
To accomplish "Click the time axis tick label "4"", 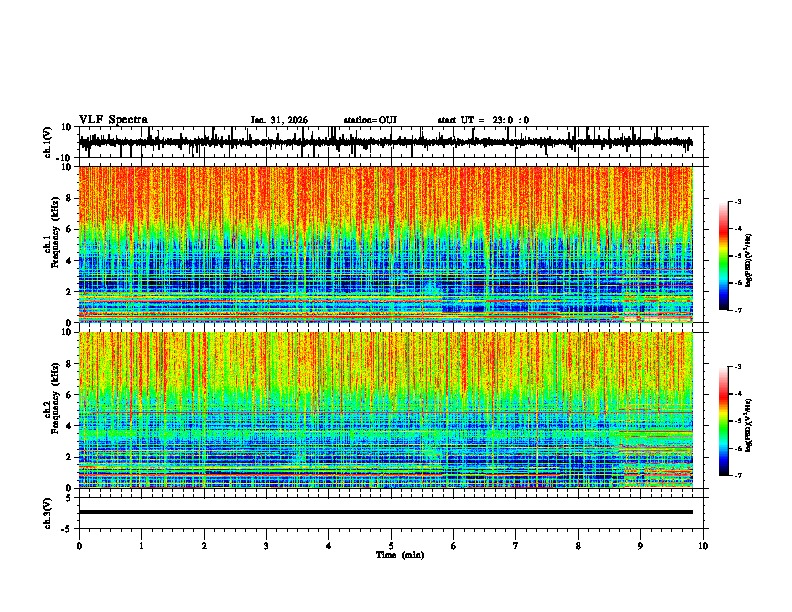I will click(x=329, y=546).
